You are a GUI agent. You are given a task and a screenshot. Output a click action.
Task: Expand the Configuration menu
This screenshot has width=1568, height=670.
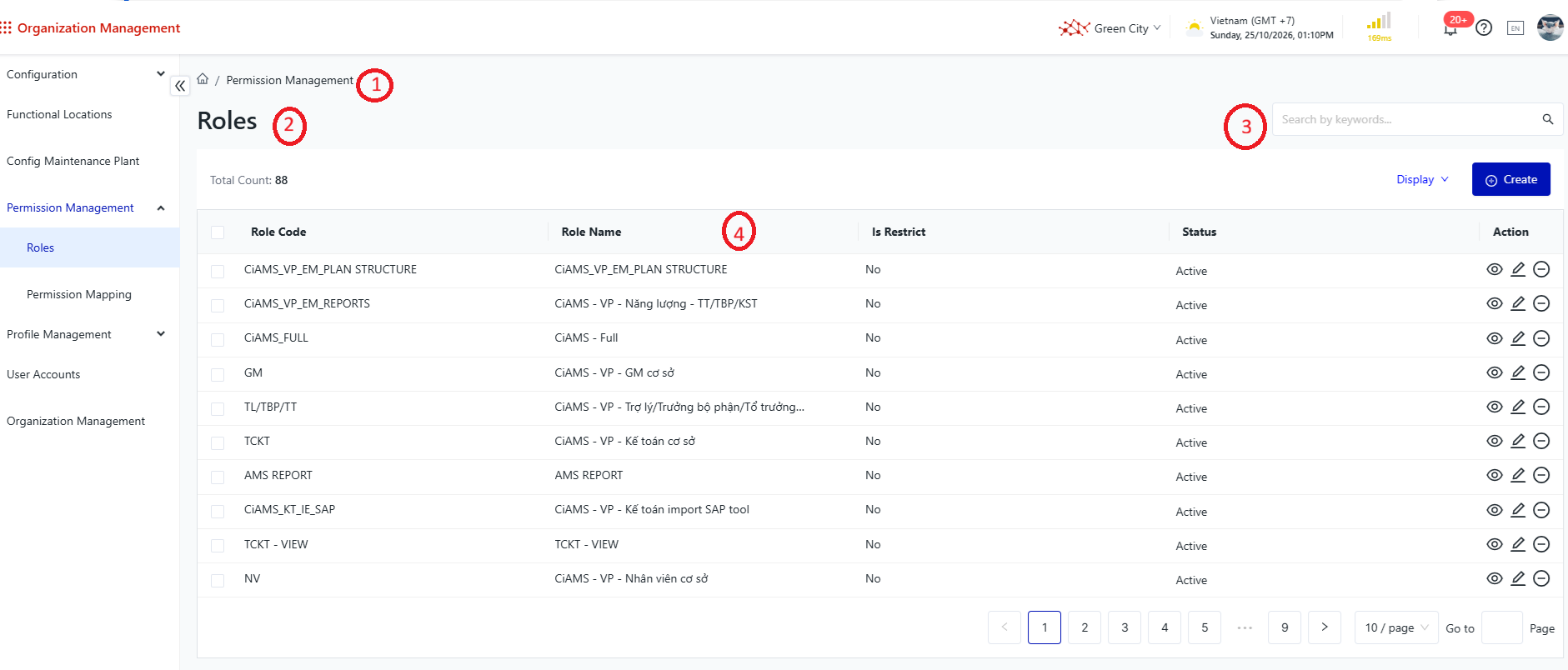pos(89,74)
